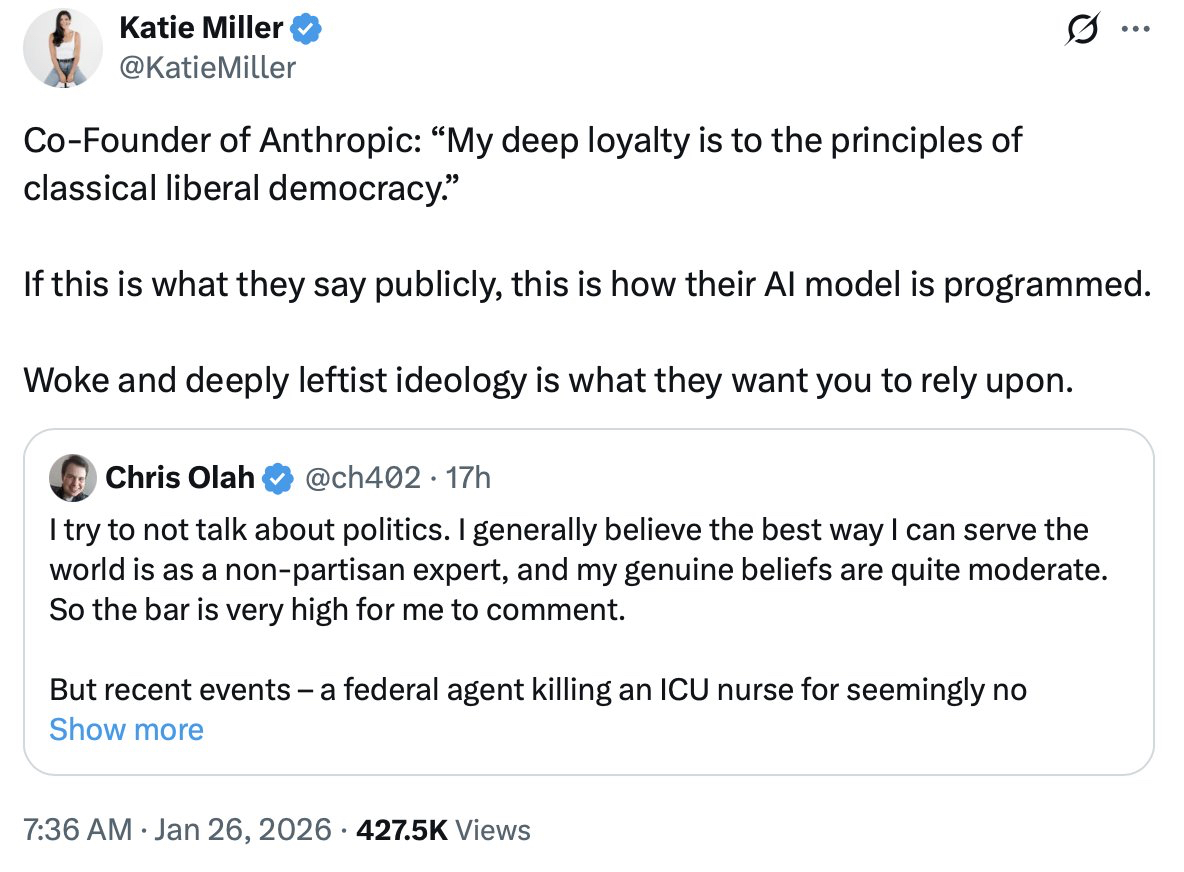1184x872 pixels.
Task: Click Chris Olah's small avatar
Action: tap(73, 478)
